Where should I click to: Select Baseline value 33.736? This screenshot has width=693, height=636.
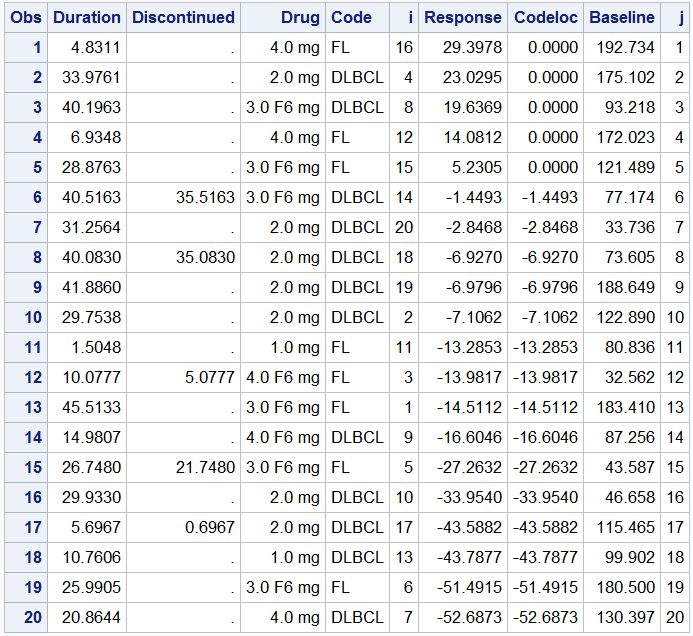click(630, 228)
